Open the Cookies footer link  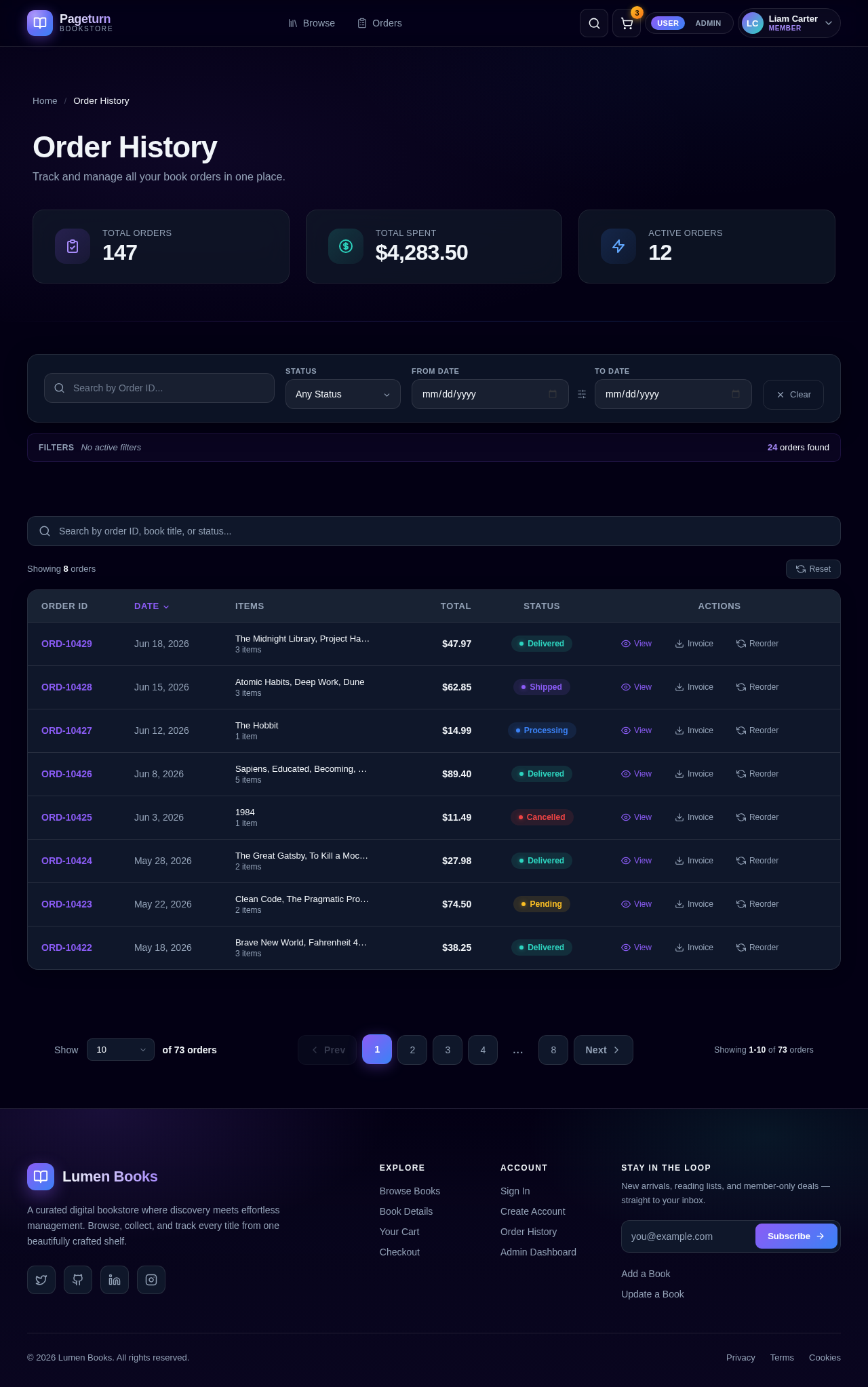[825, 1357]
